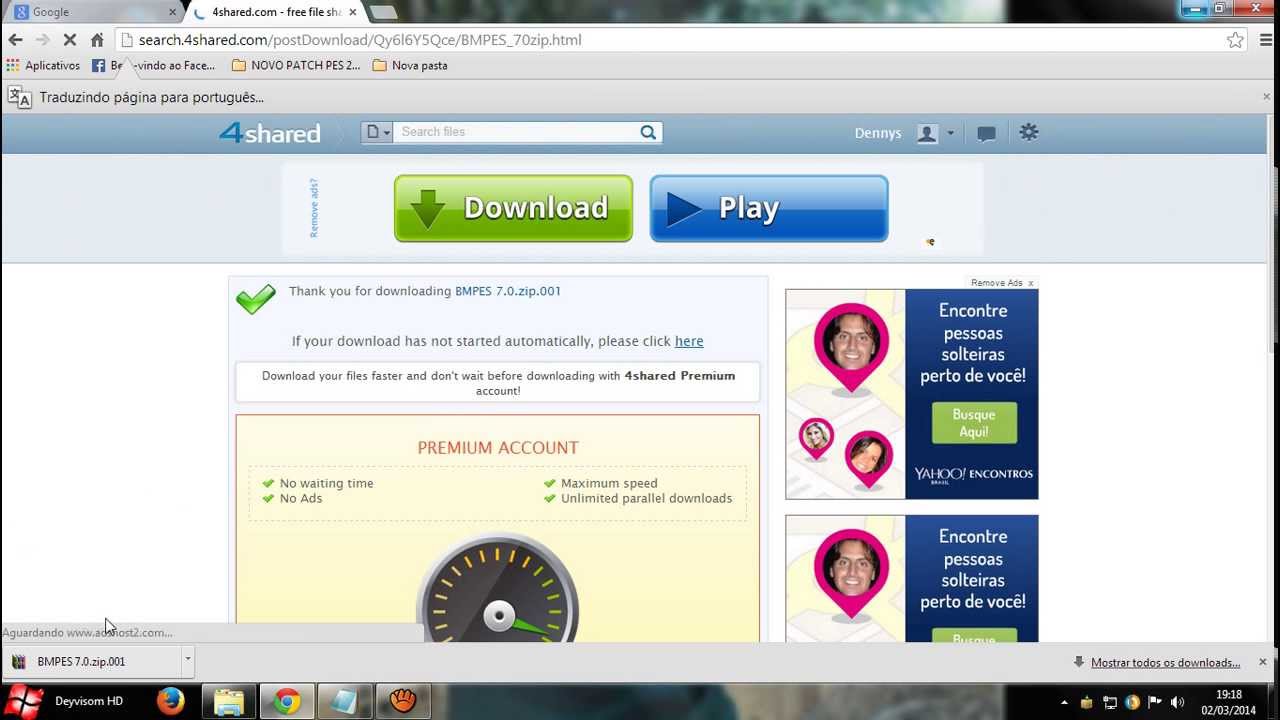Click the No waiting time text
The image size is (1280, 720).
pos(326,483)
